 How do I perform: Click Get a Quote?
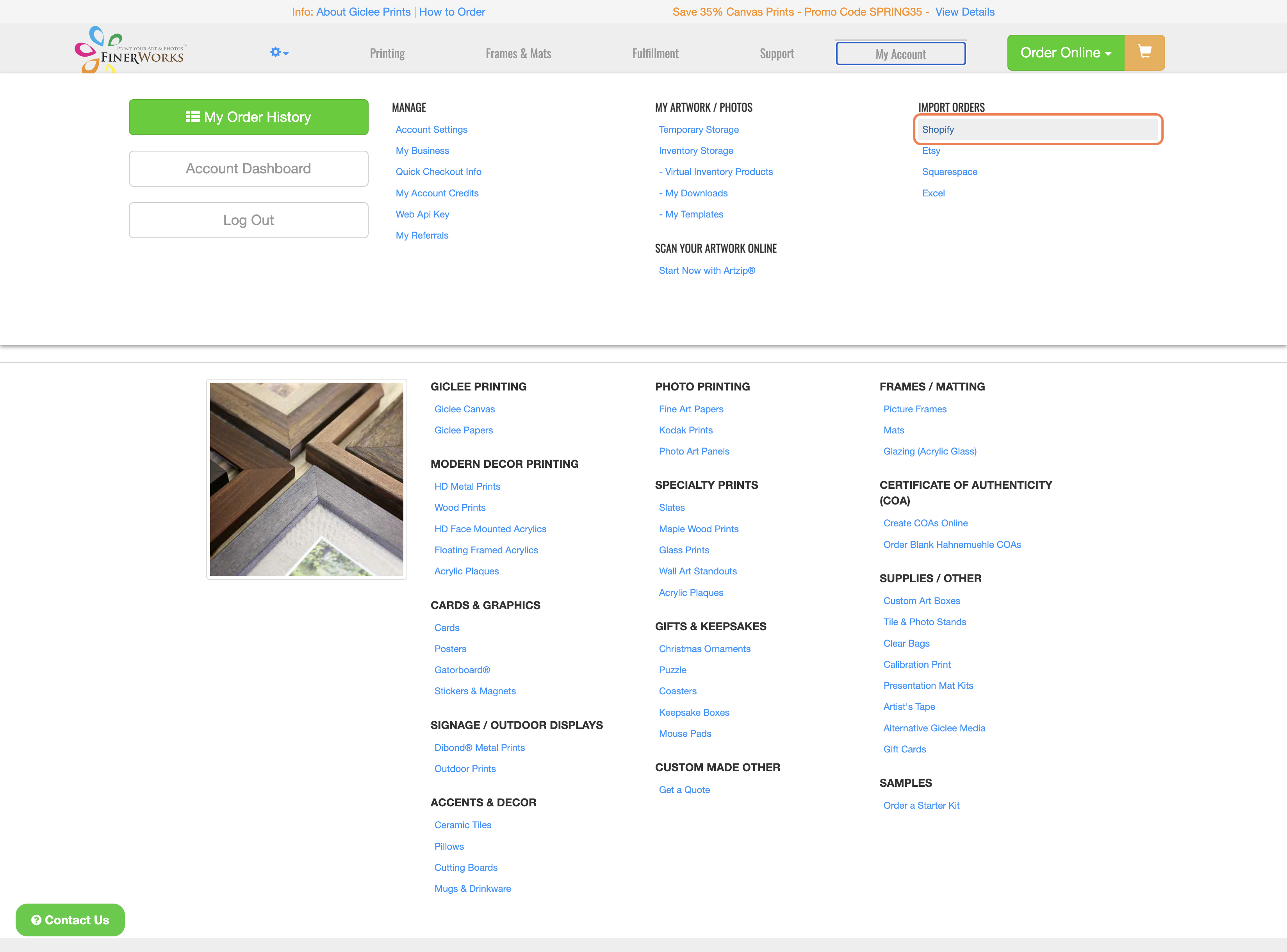[x=684, y=790]
